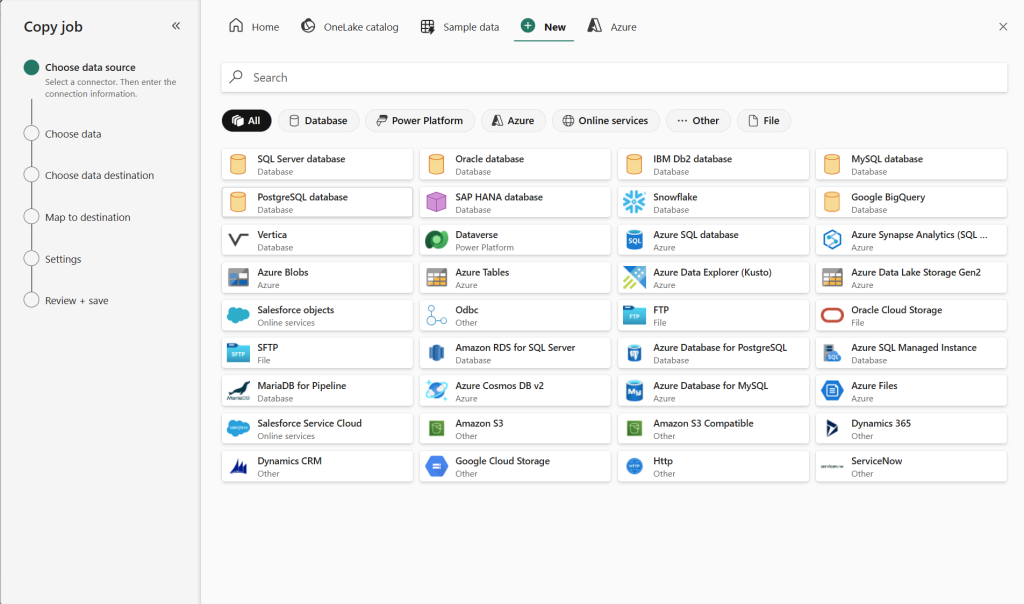Click the Dataverse green icon

tap(436, 240)
